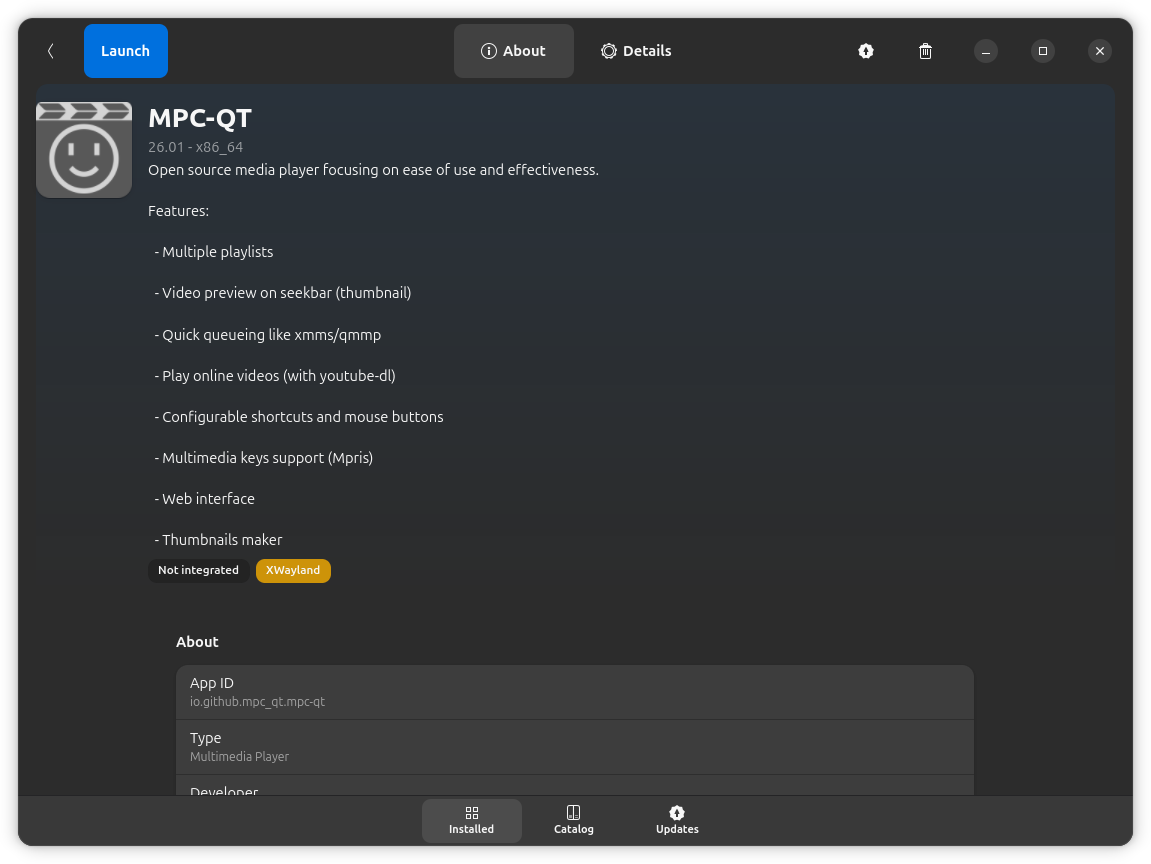Image resolution: width=1151 pixels, height=864 pixels.
Task: Click the version text 26.01 - x86_64
Action: point(195,147)
